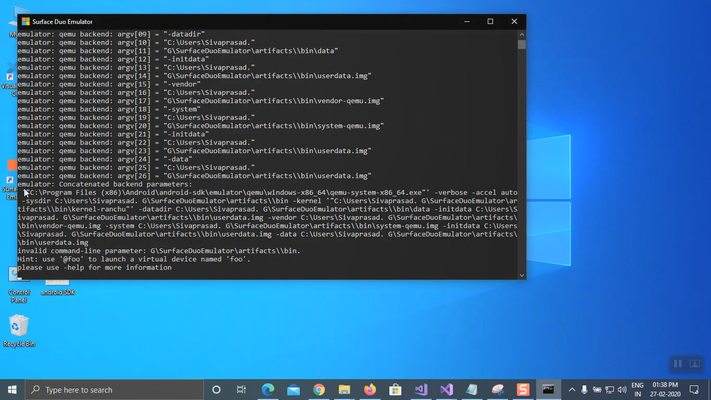The height and width of the screenshot is (400, 711).
Task: Open the clock showing 01:38 PM
Action: [665, 390]
